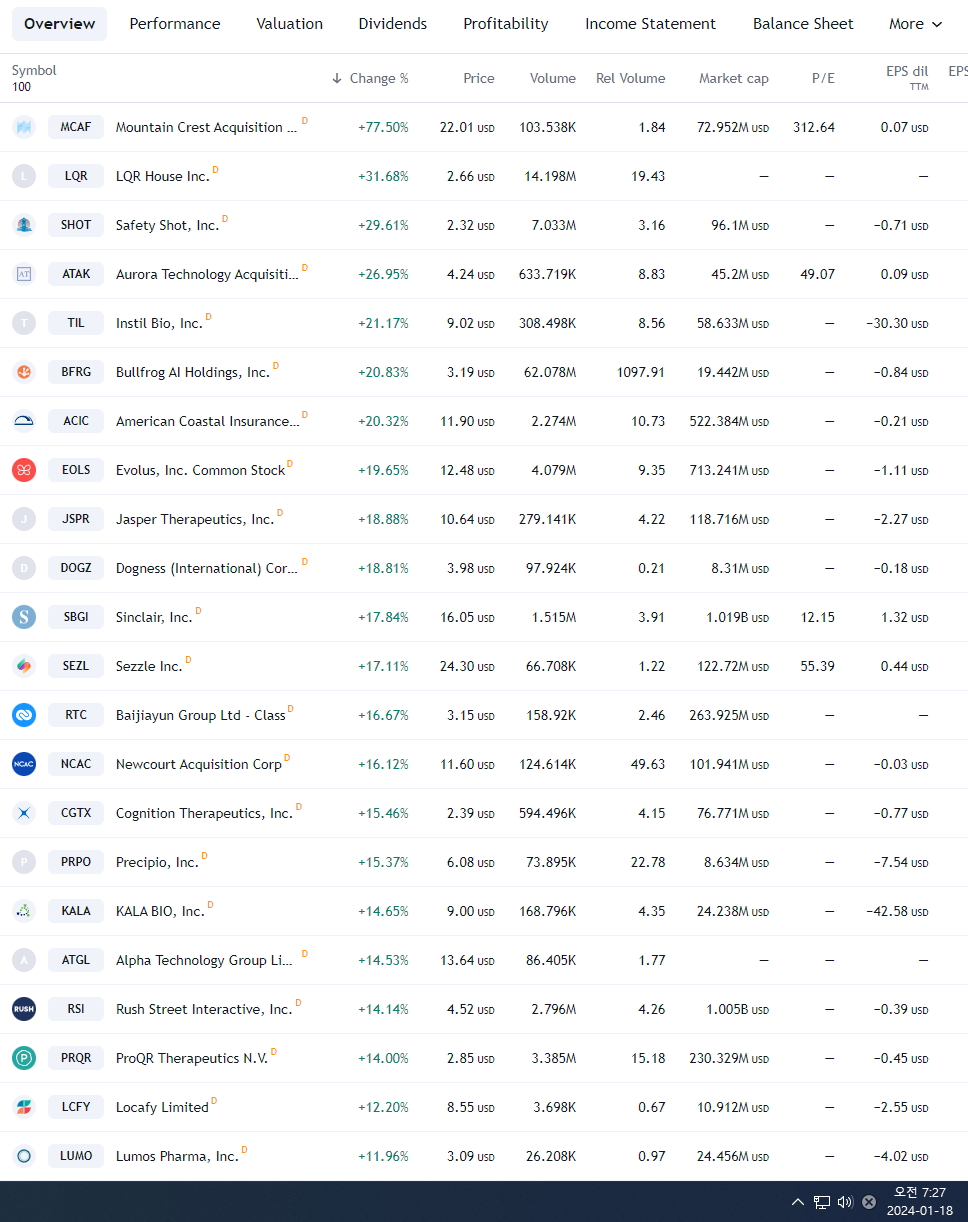Open the MCAF ticker symbol badge
Image resolution: width=968 pixels, height=1222 pixels.
[x=76, y=127]
